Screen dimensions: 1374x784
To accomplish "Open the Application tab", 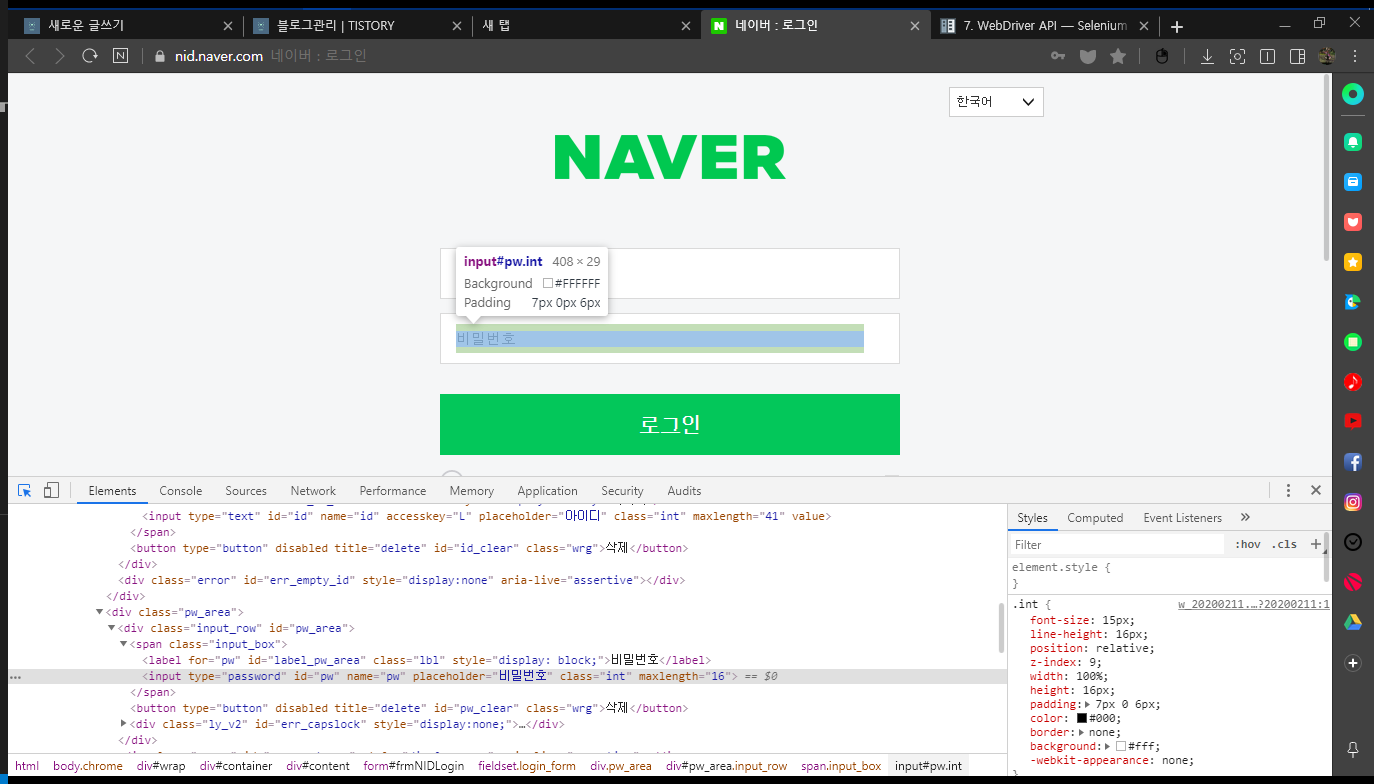I will point(547,491).
